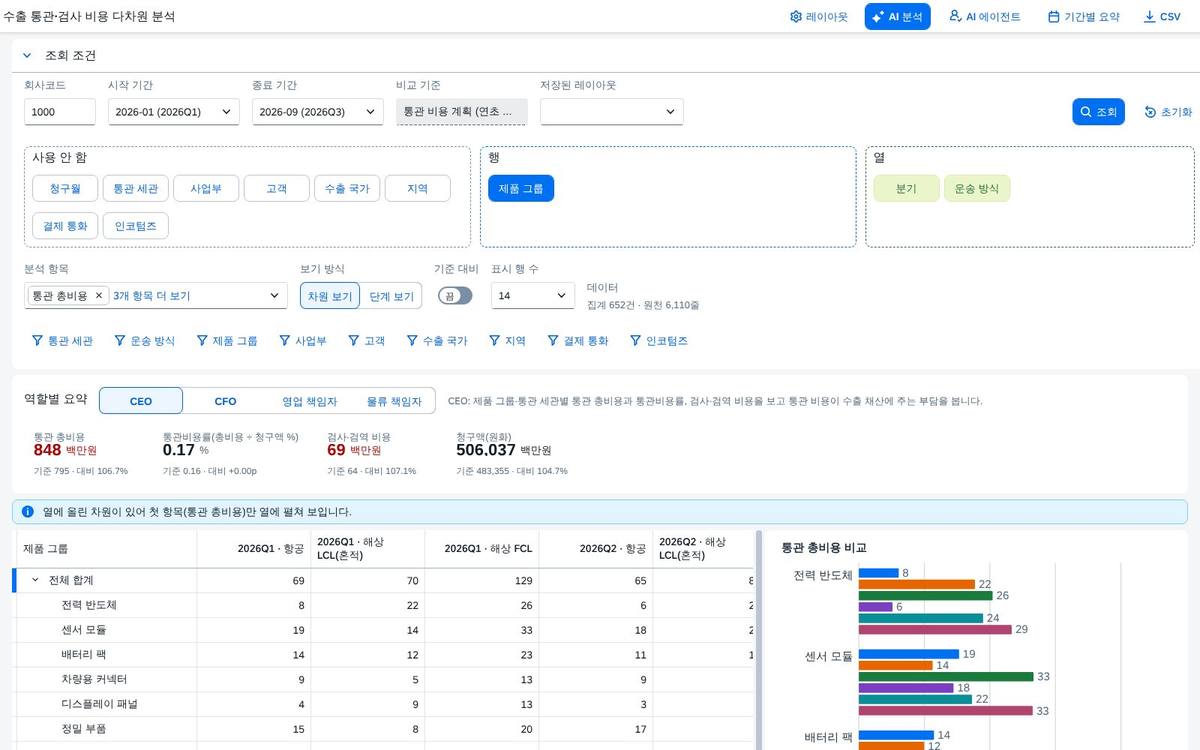Click the 비교 기준 field
This screenshot has height=750, width=1200.
[x=461, y=112]
